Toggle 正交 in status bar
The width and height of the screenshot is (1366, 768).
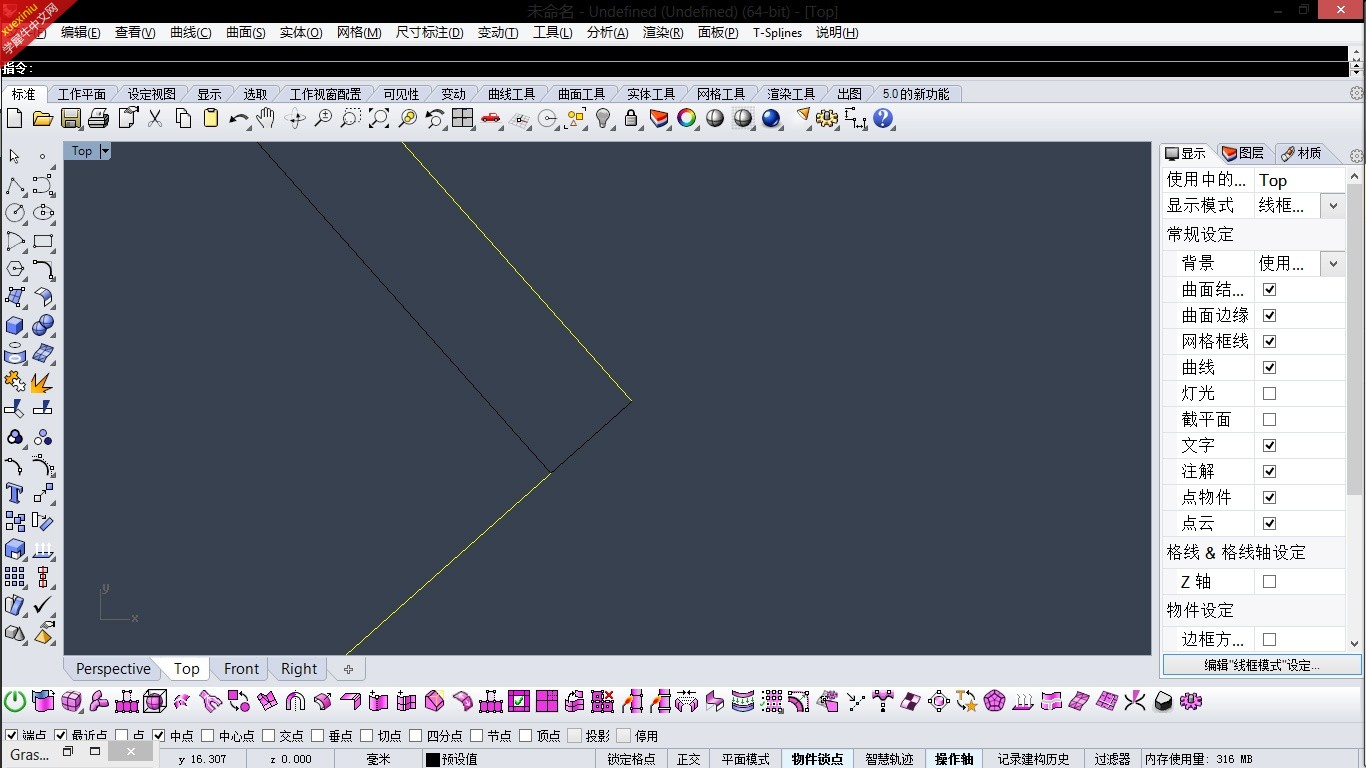pyautogui.click(x=689, y=759)
